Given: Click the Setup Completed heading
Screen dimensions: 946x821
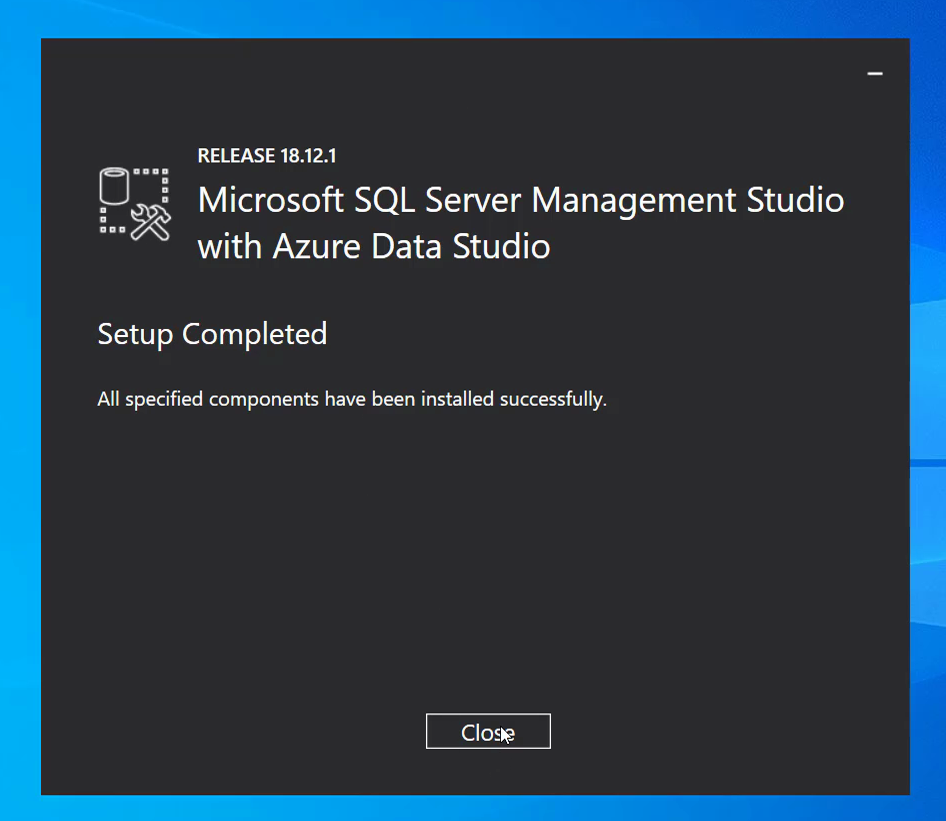Looking at the screenshot, I should click(x=212, y=334).
